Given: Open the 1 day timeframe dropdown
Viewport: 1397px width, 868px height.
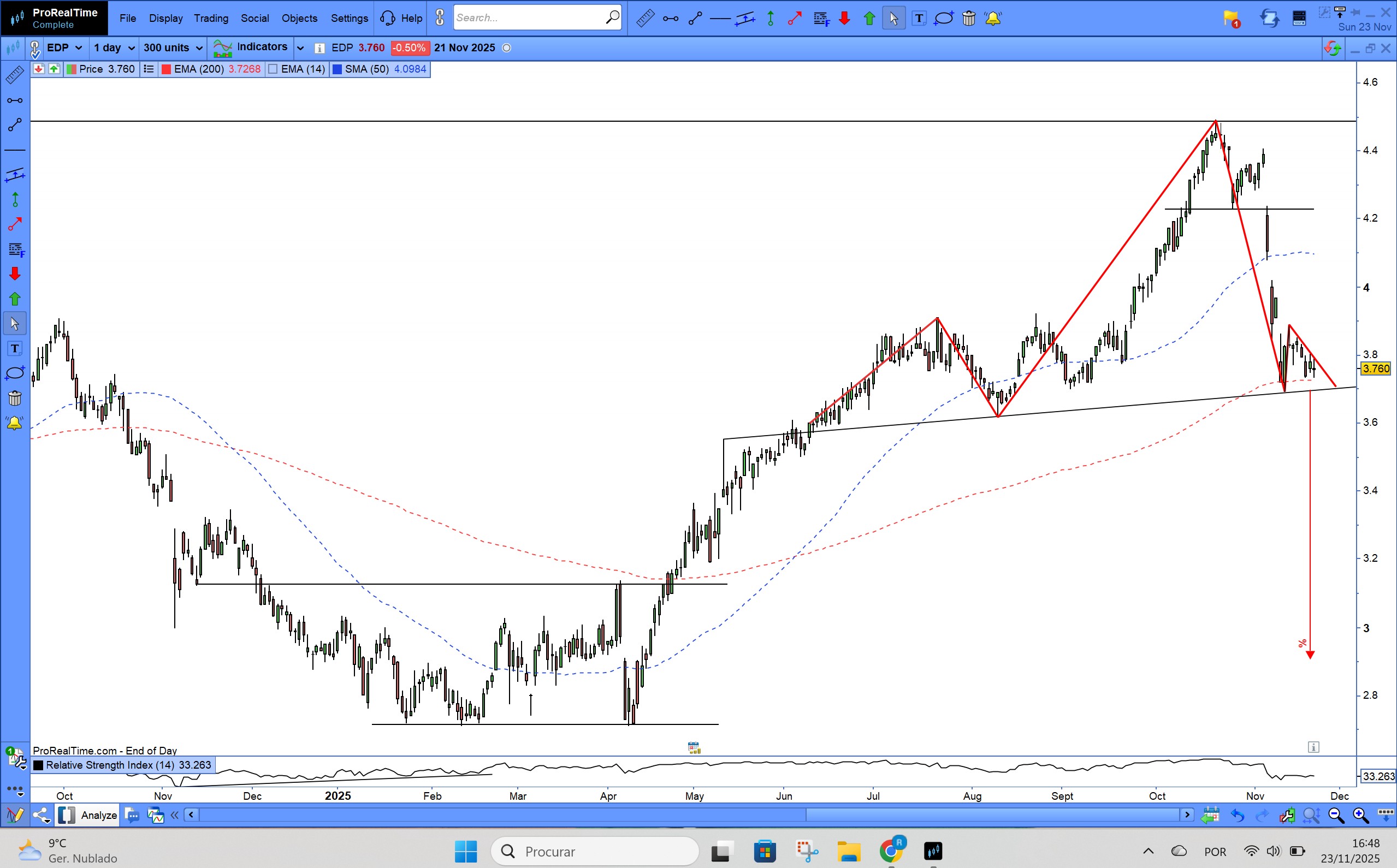Looking at the screenshot, I should tap(114, 47).
